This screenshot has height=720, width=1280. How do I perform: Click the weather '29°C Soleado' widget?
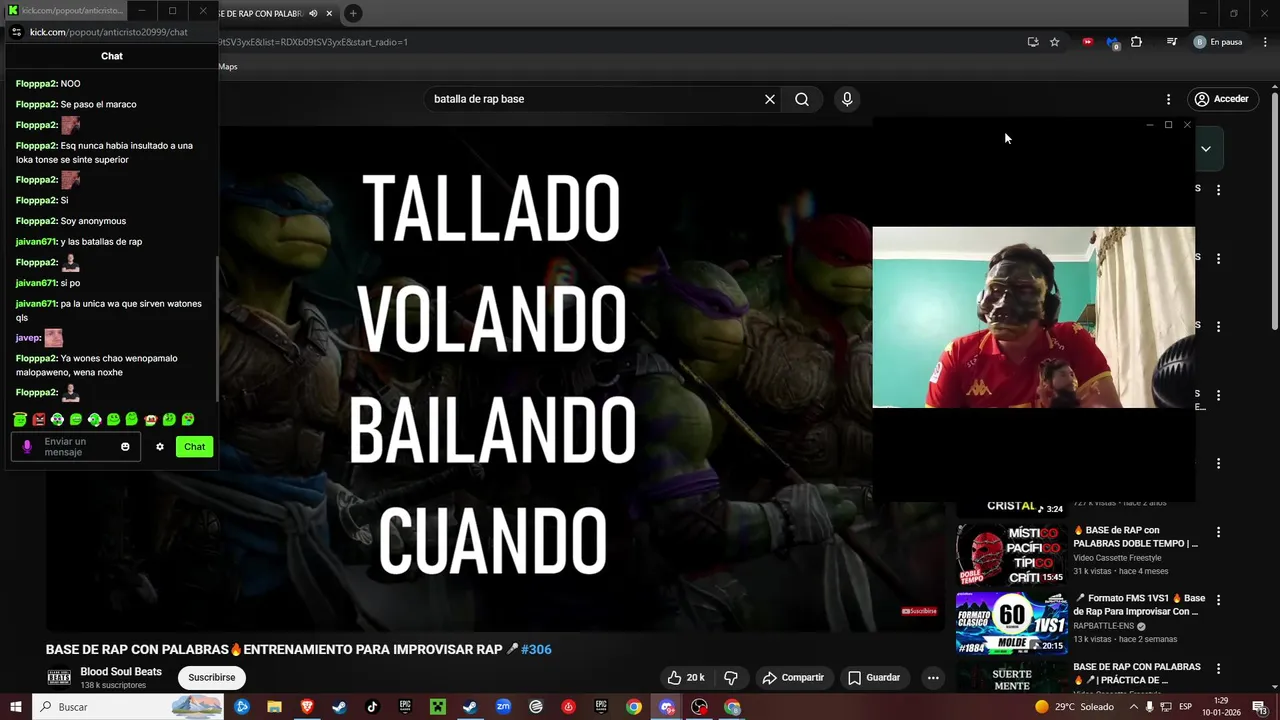pyautogui.click(x=1074, y=707)
